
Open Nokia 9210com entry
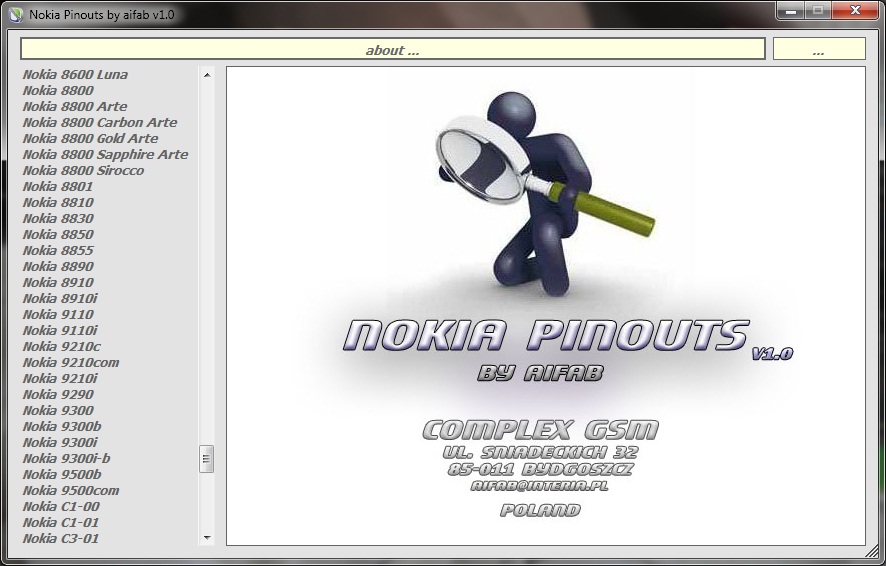[71, 363]
